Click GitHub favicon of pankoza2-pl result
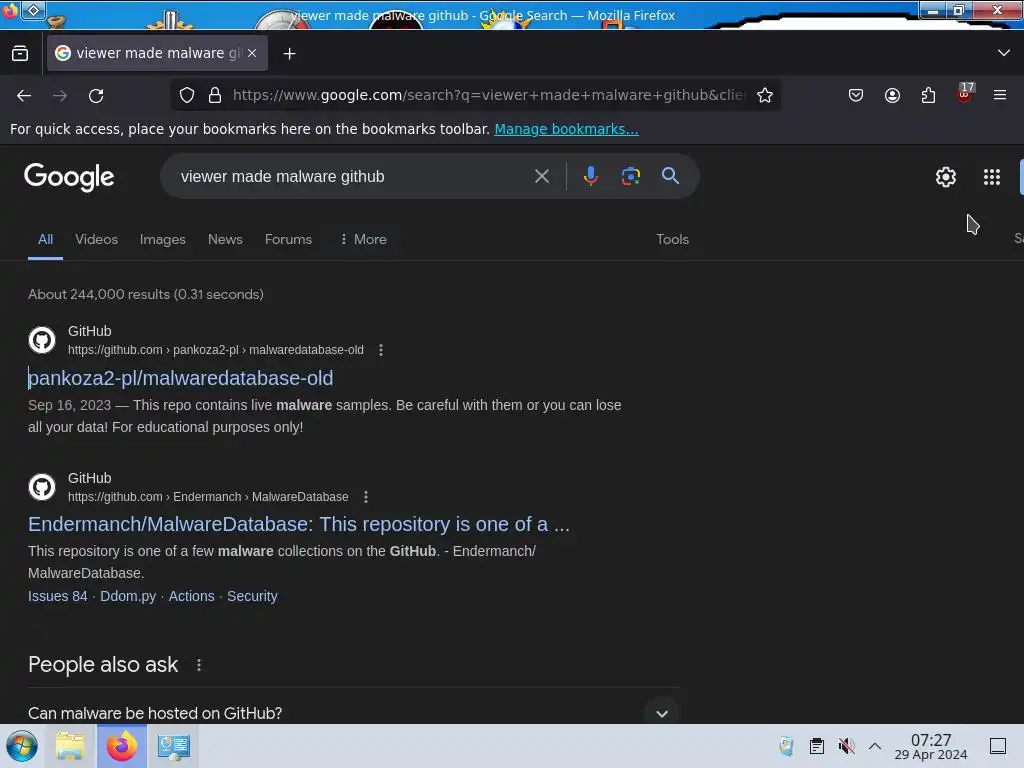The image size is (1024, 768). tap(42, 340)
